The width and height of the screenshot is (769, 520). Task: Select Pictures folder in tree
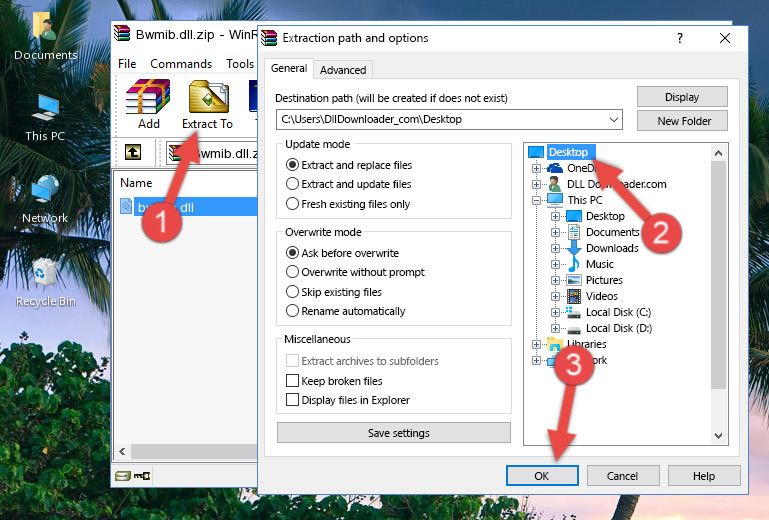click(604, 280)
